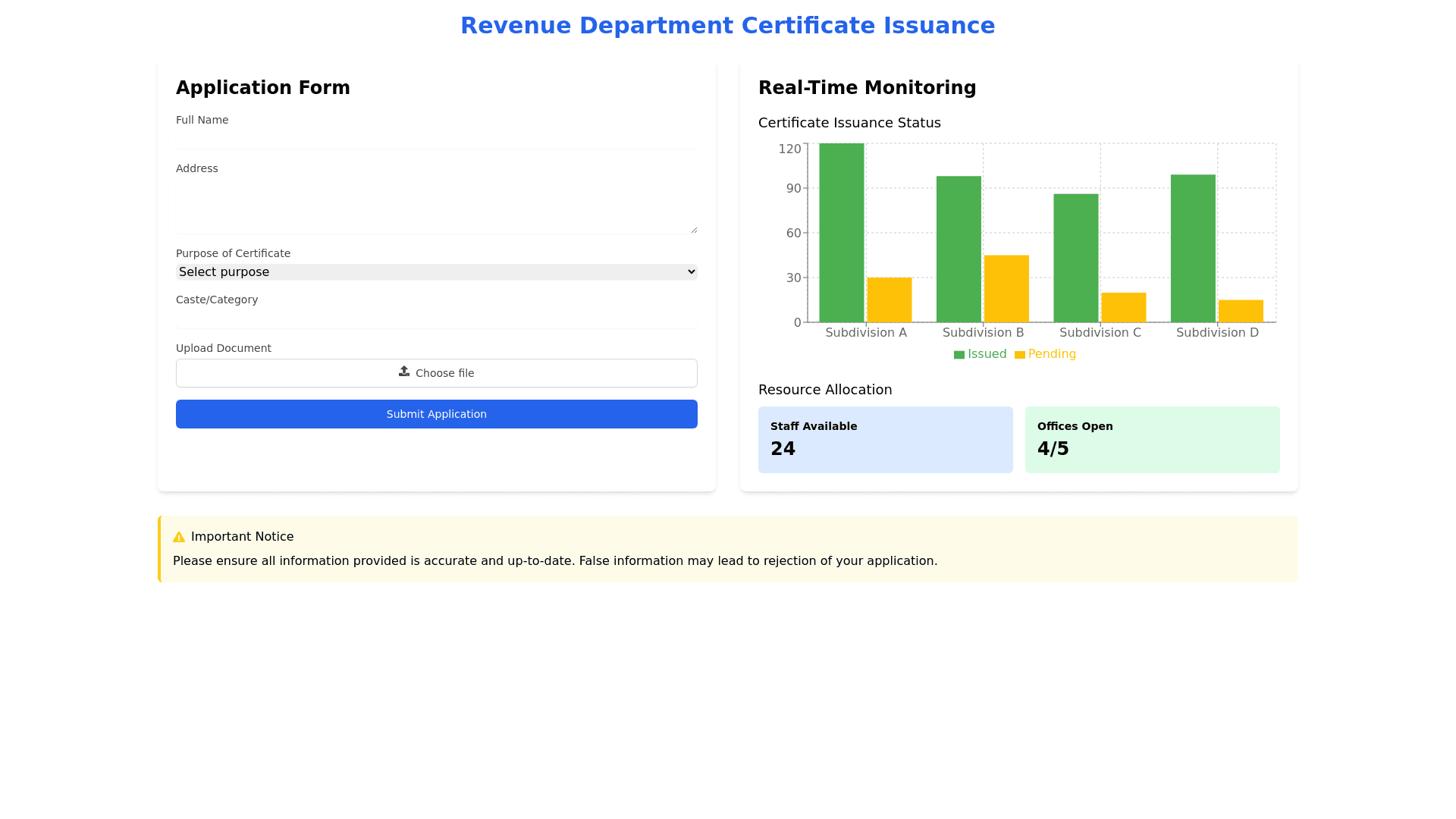The image size is (1456, 819).
Task: Click the Subdivision A issued green bar
Action: (841, 233)
